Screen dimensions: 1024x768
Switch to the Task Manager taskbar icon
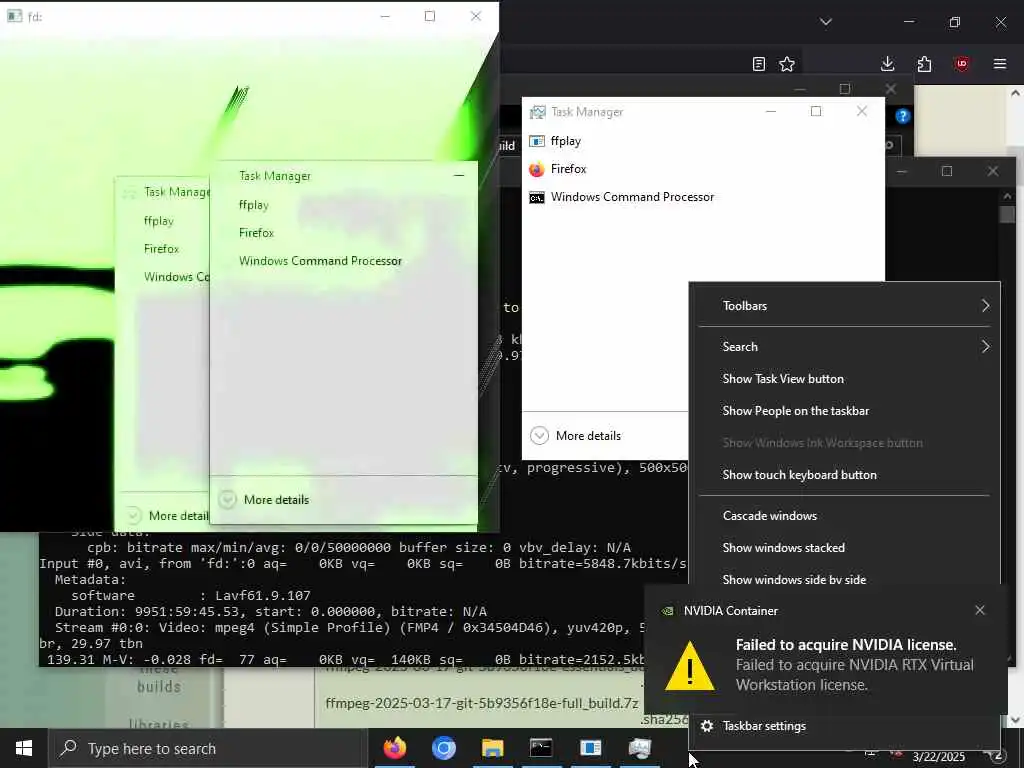pos(639,748)
